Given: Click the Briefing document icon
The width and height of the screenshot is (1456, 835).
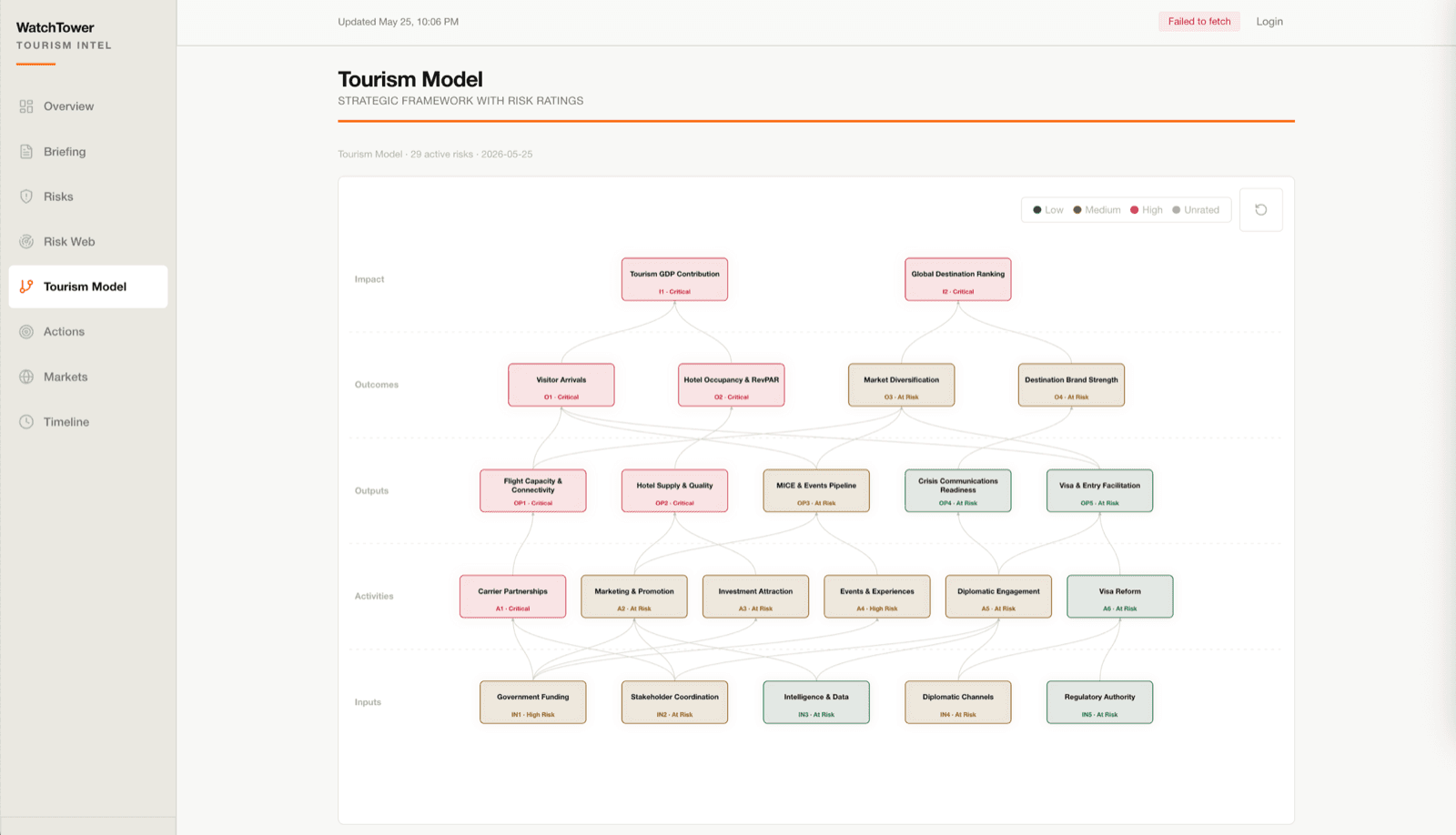Looking at the screenshot, I should (26, 152).
